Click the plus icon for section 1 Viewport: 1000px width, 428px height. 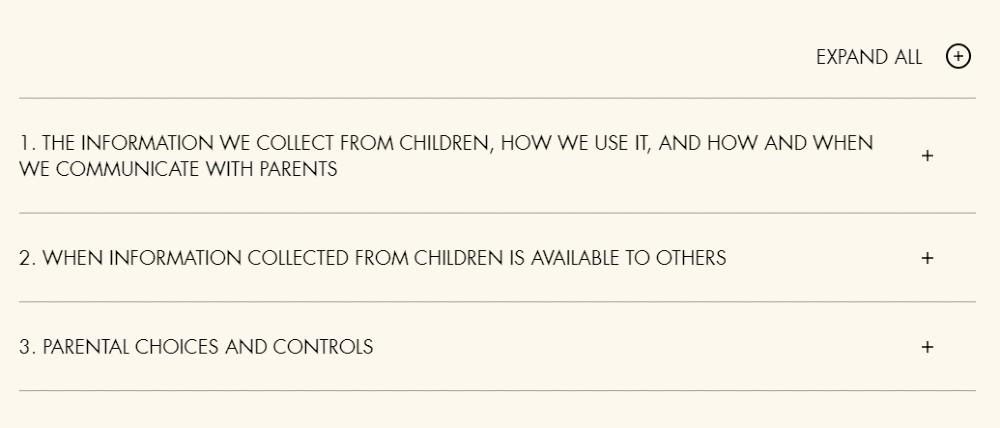point(927,156)
